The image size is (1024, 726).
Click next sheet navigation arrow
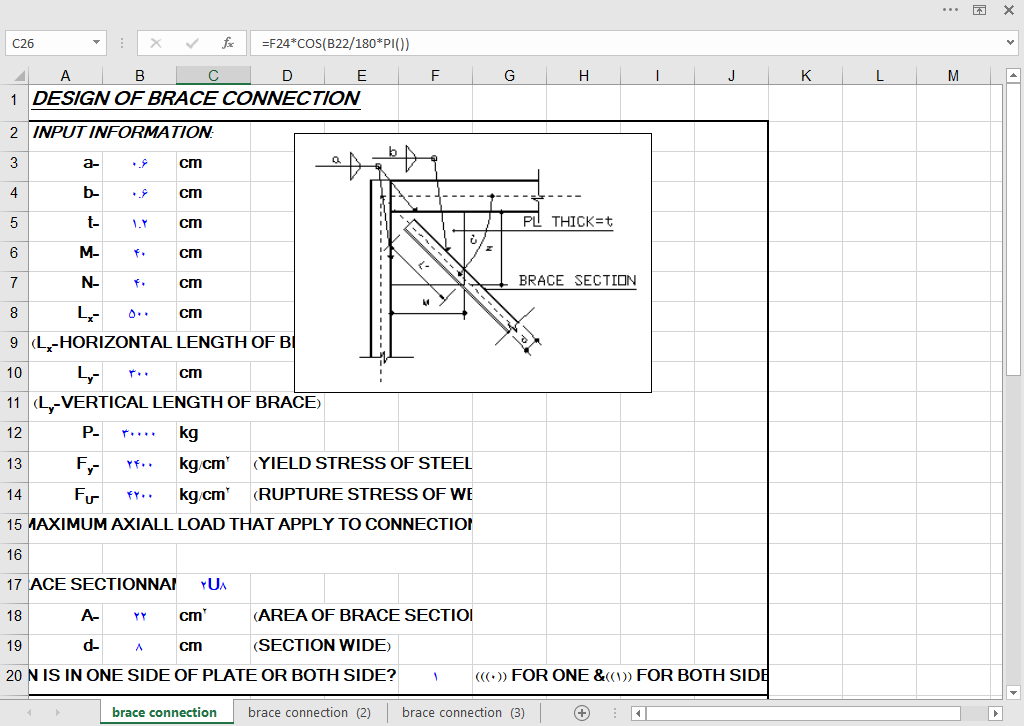[x=57, y=713]
